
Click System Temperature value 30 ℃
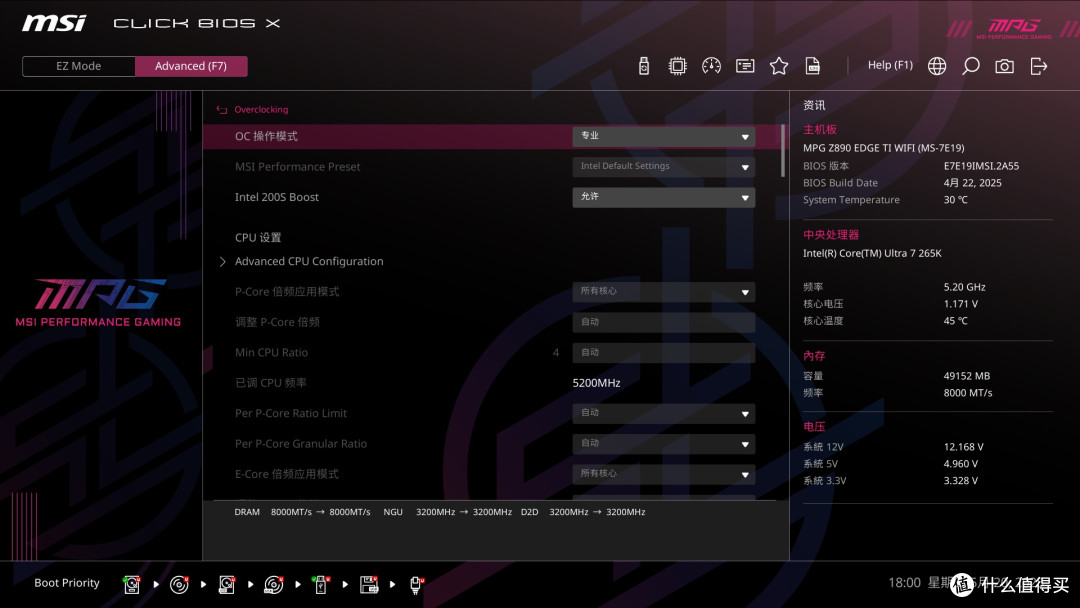pos(955,200)
